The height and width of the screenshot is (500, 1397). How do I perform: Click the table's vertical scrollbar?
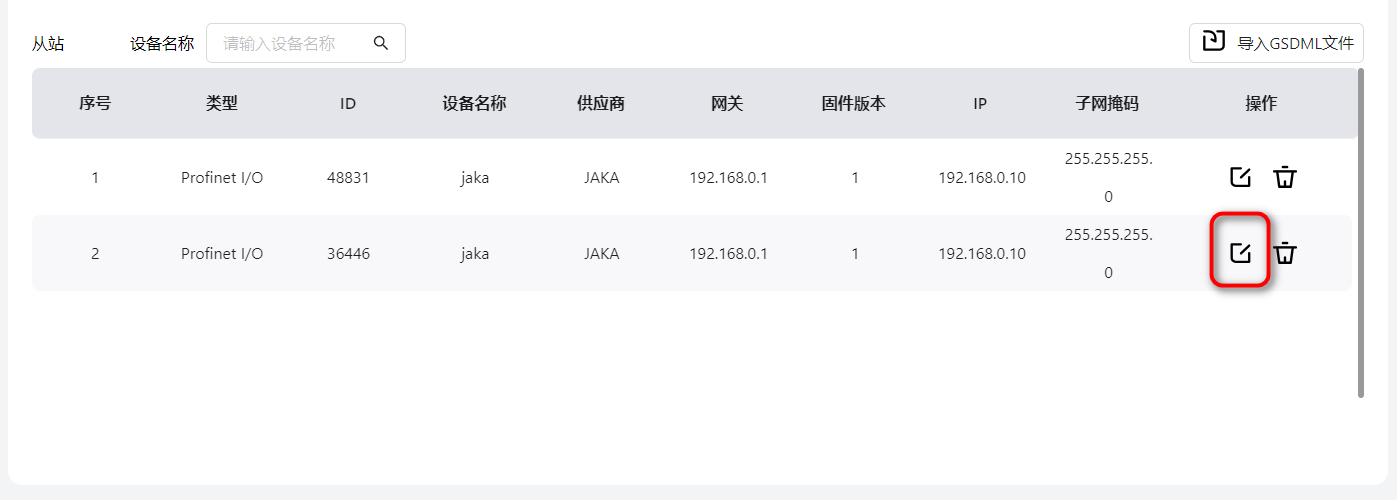pos(1361,232)
